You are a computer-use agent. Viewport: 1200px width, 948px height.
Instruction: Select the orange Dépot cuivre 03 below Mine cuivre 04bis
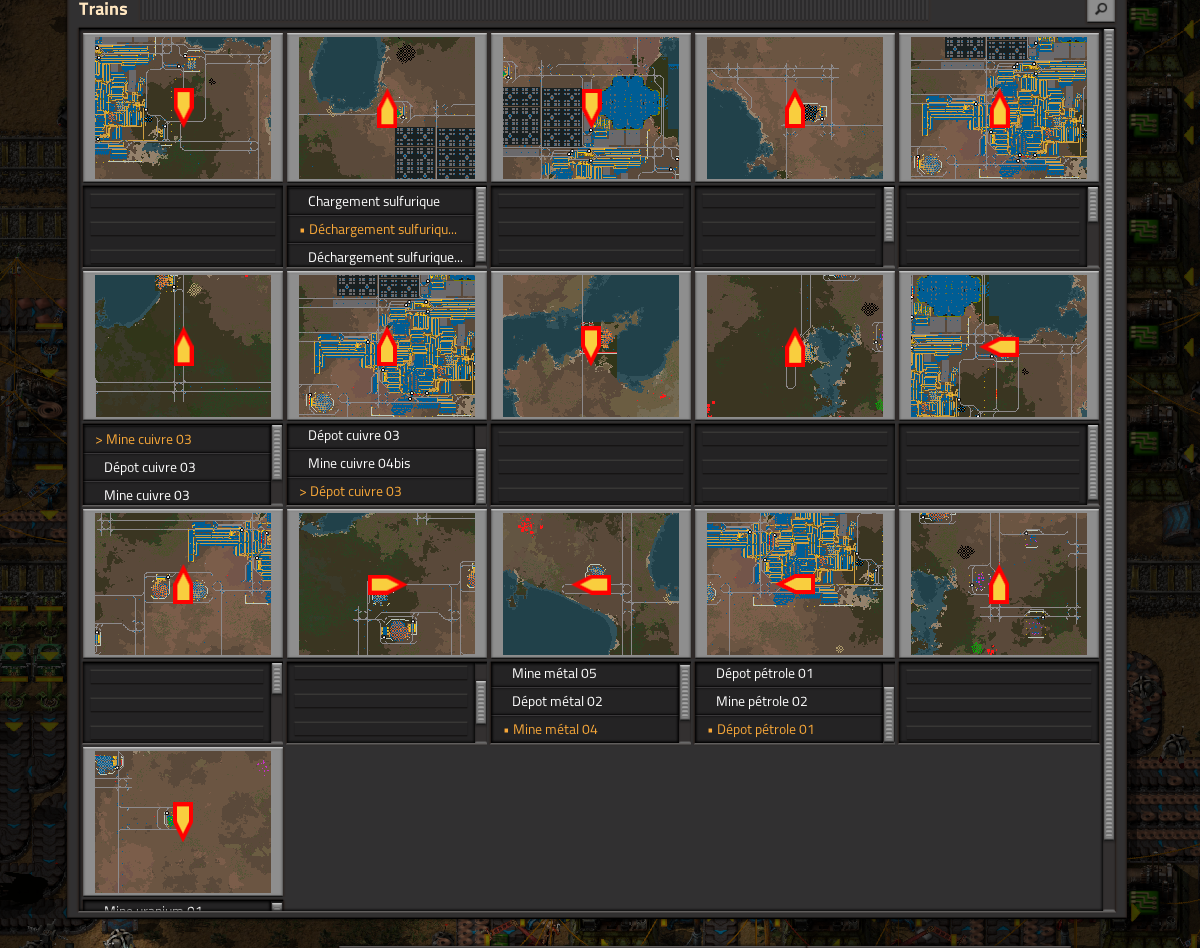click(x=381, y=491)
